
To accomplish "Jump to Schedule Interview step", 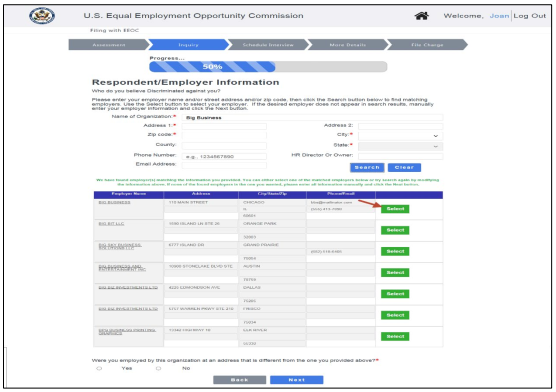I will pos(268,45).
